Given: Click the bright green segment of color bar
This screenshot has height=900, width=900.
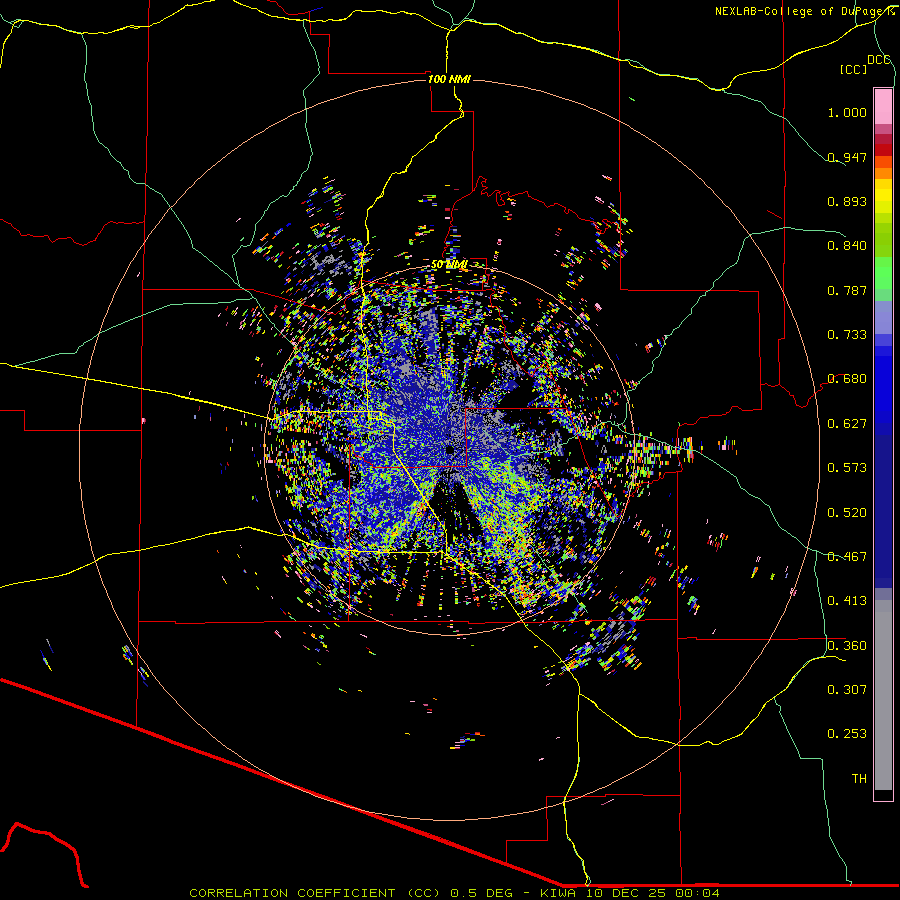Looking at the screenshot, I should (883, 273).
